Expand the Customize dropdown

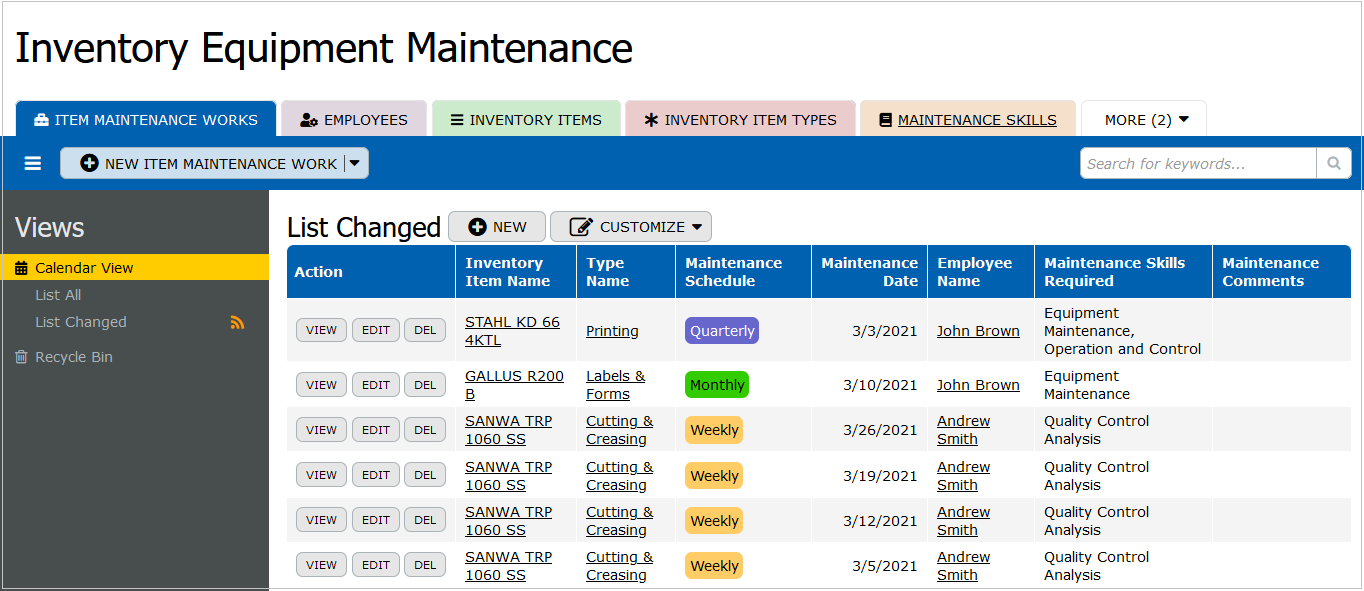(x=631, y=227)
